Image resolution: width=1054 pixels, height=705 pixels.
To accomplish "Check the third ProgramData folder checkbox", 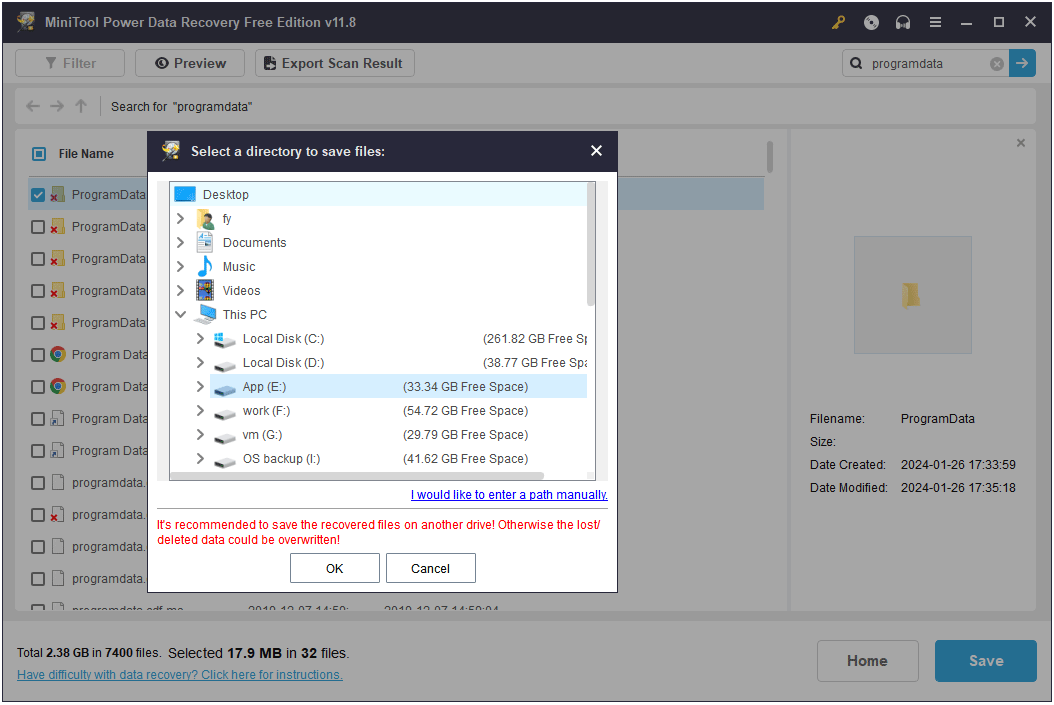I will pyautogui.click(x=38, y=259).
